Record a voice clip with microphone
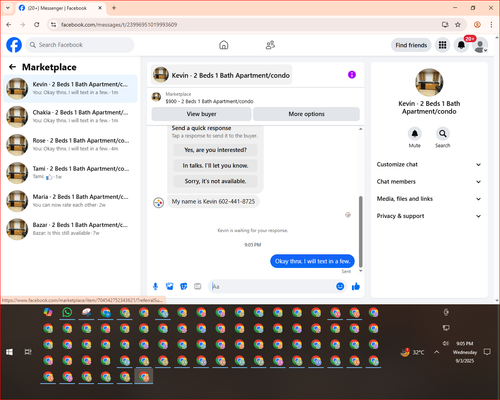The width and height of the screenshot is (500, 400). click(x=155, y=286)
